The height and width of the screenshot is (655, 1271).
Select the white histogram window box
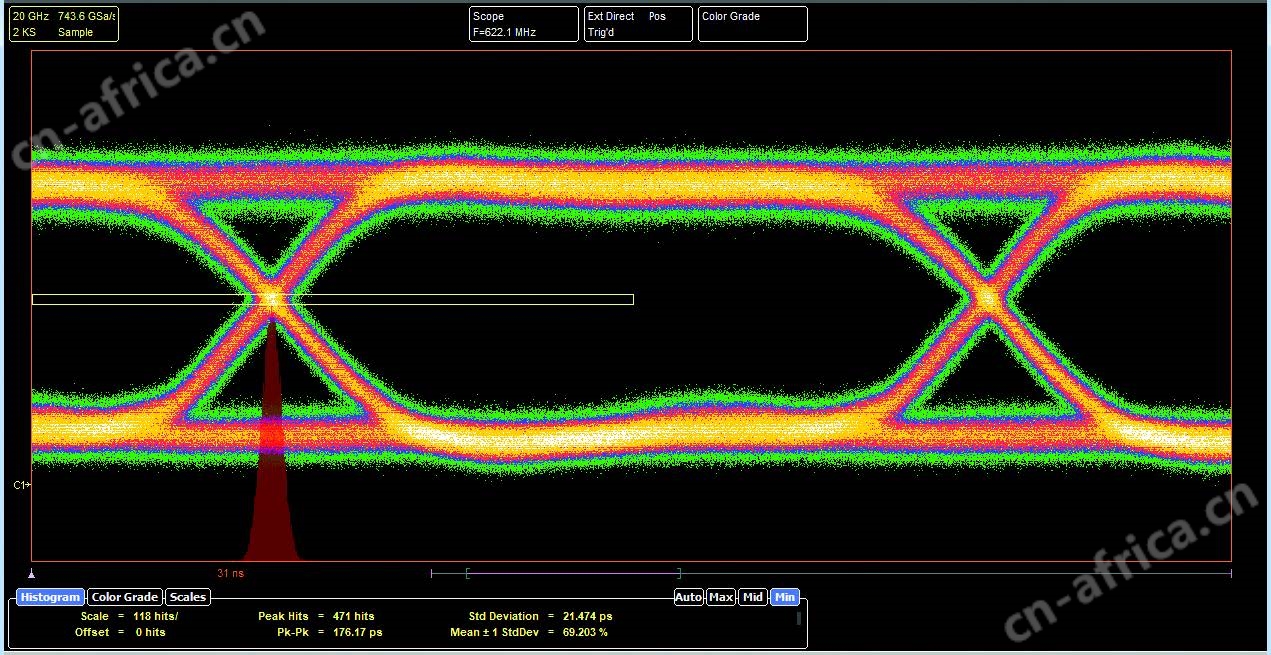point(333,299)
